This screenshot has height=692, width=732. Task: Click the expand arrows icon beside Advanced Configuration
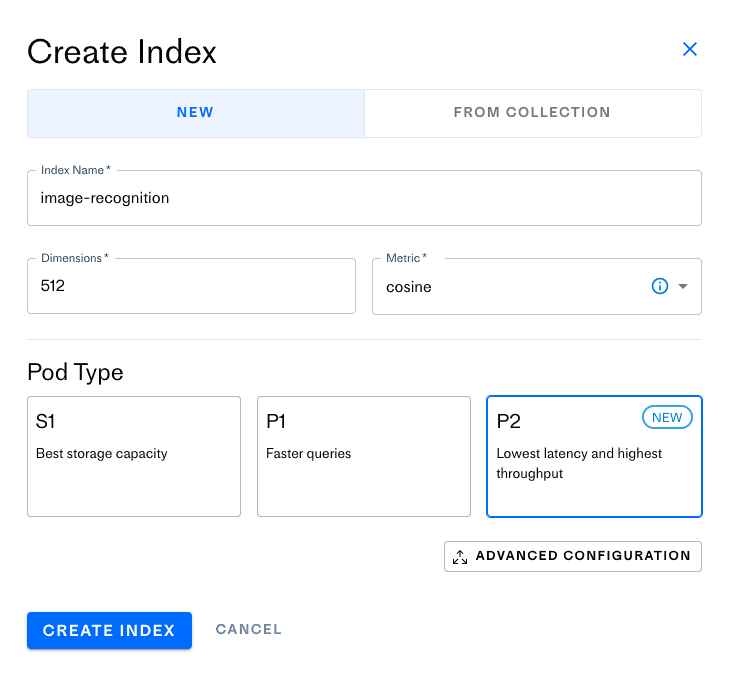[x=460, y=557]
